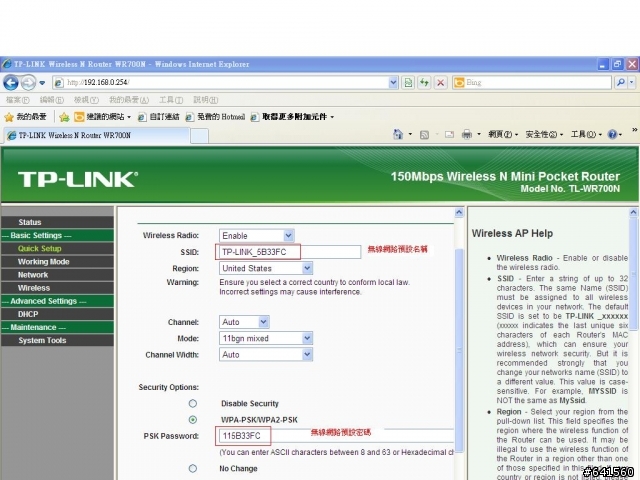Click the browser Back arrow button

click(x=11, y=83)
